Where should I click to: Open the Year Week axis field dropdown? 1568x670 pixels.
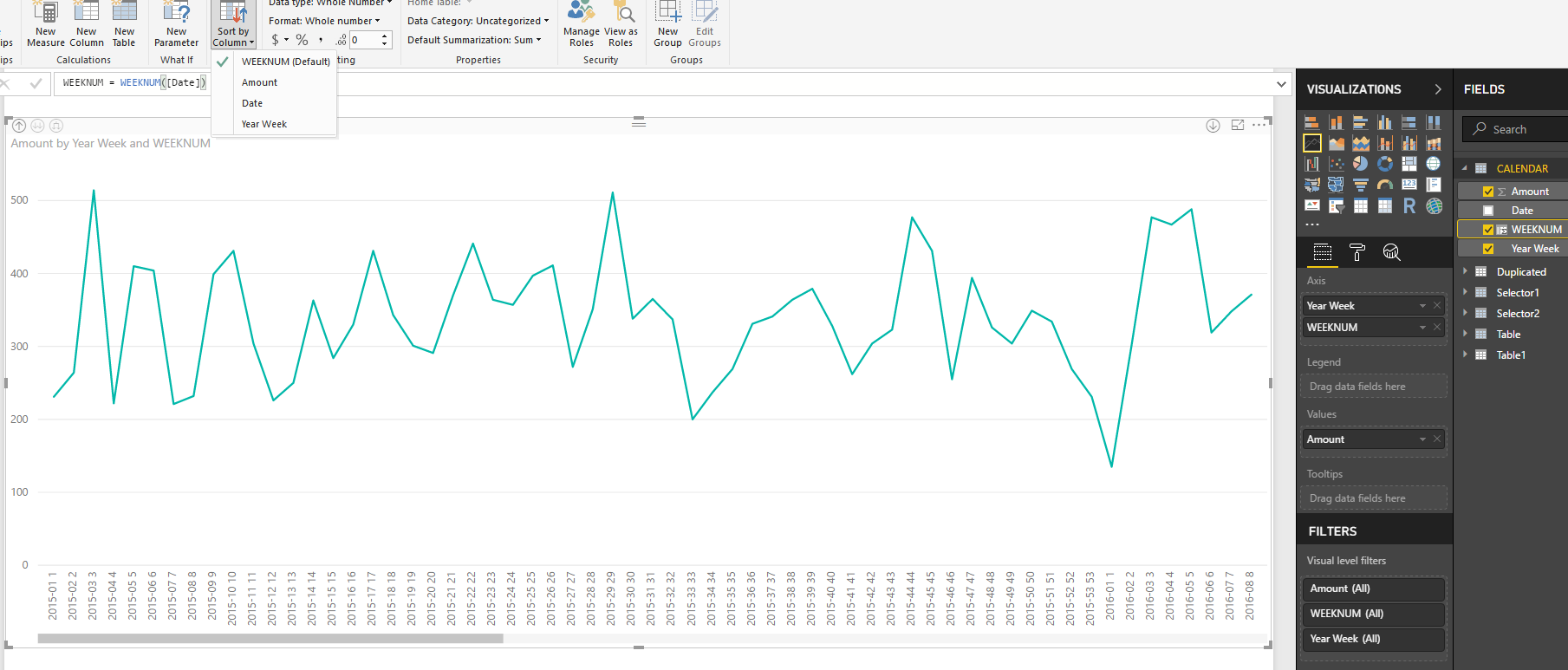1422,306
